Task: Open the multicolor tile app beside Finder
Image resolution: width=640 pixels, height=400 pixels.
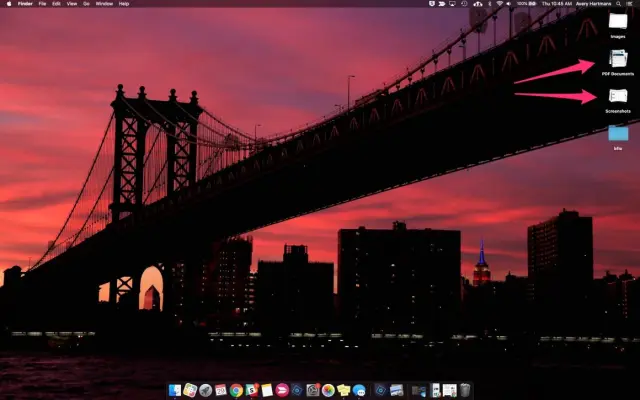Action: 190,391
